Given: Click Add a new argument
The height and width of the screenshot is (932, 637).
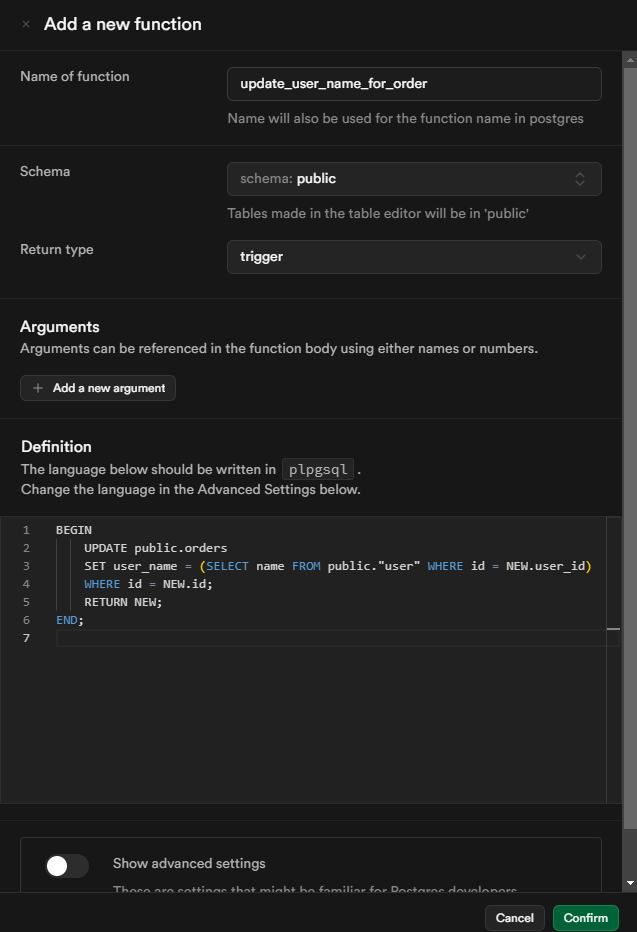Looking at the screenshot, I should coord(97,387).
